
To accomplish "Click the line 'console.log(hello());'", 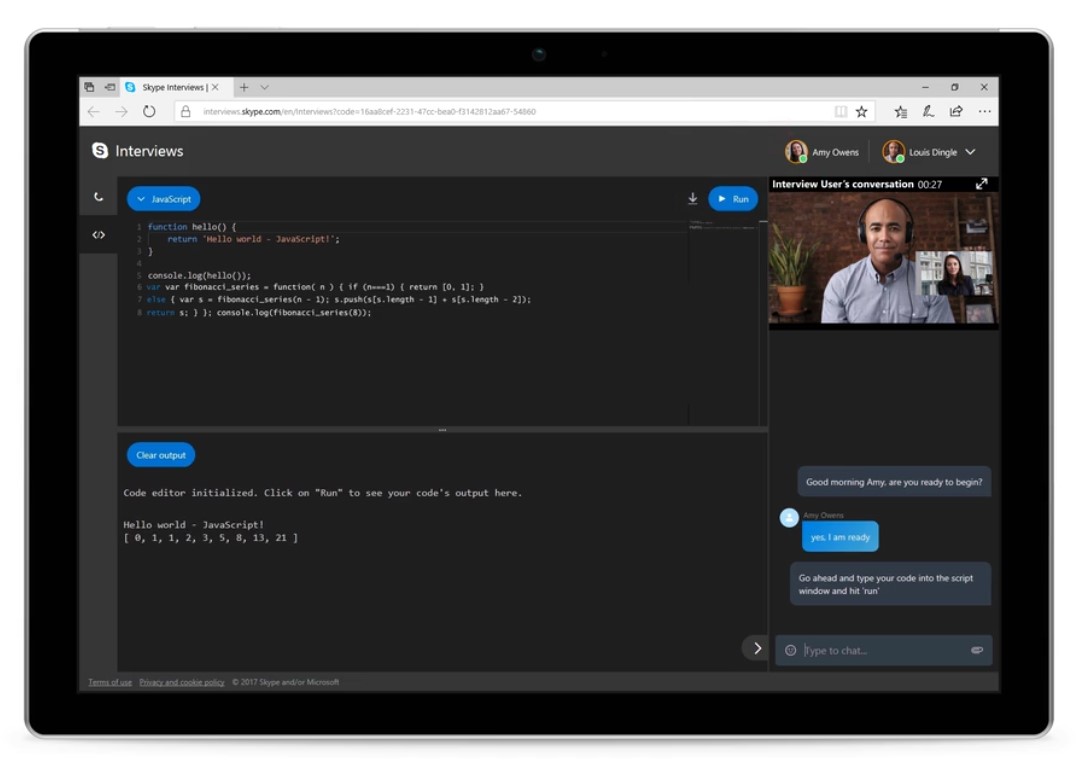I will click(x=199, y=276).
